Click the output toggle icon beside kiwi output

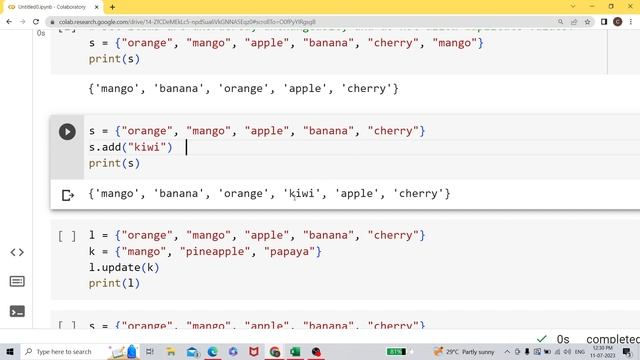[68, 195]
